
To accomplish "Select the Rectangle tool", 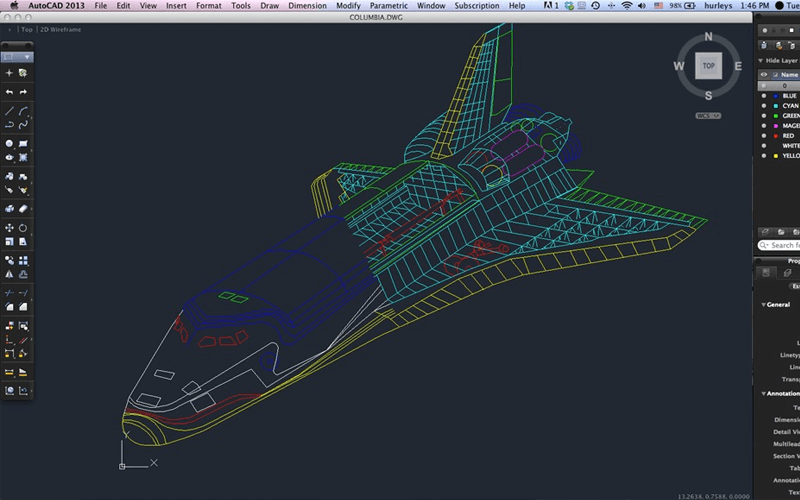I will coord(23,143).
